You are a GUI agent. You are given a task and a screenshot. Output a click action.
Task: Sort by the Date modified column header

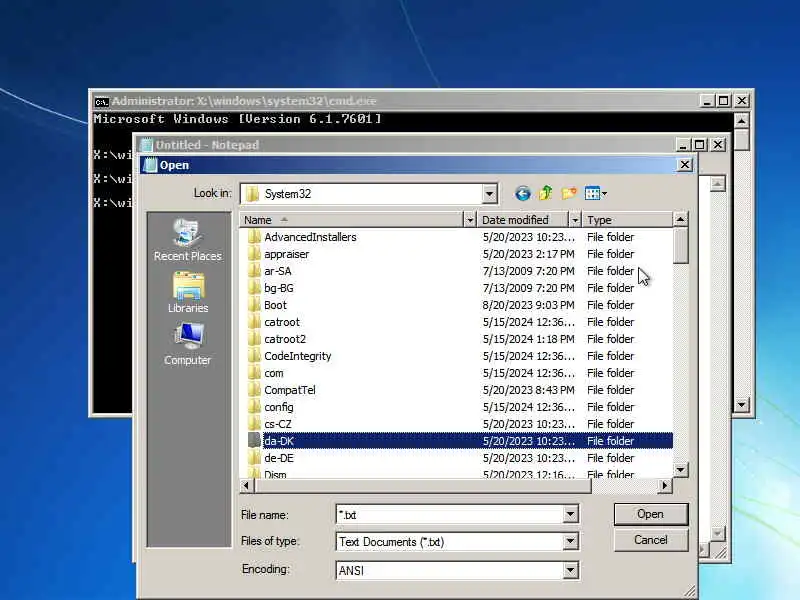[x=523, y=220]
